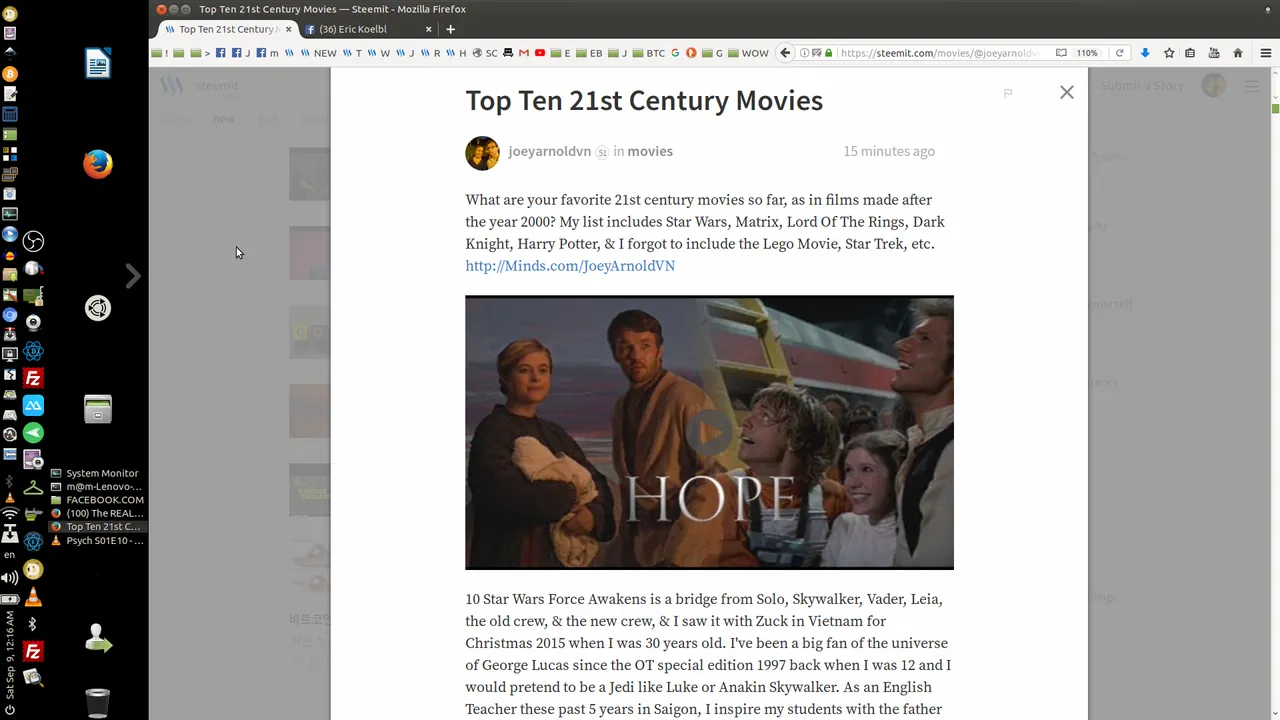Switch to '(100) The REAL...' window
The height and width of the screenshot is (720, 1280).
(96, 513)
